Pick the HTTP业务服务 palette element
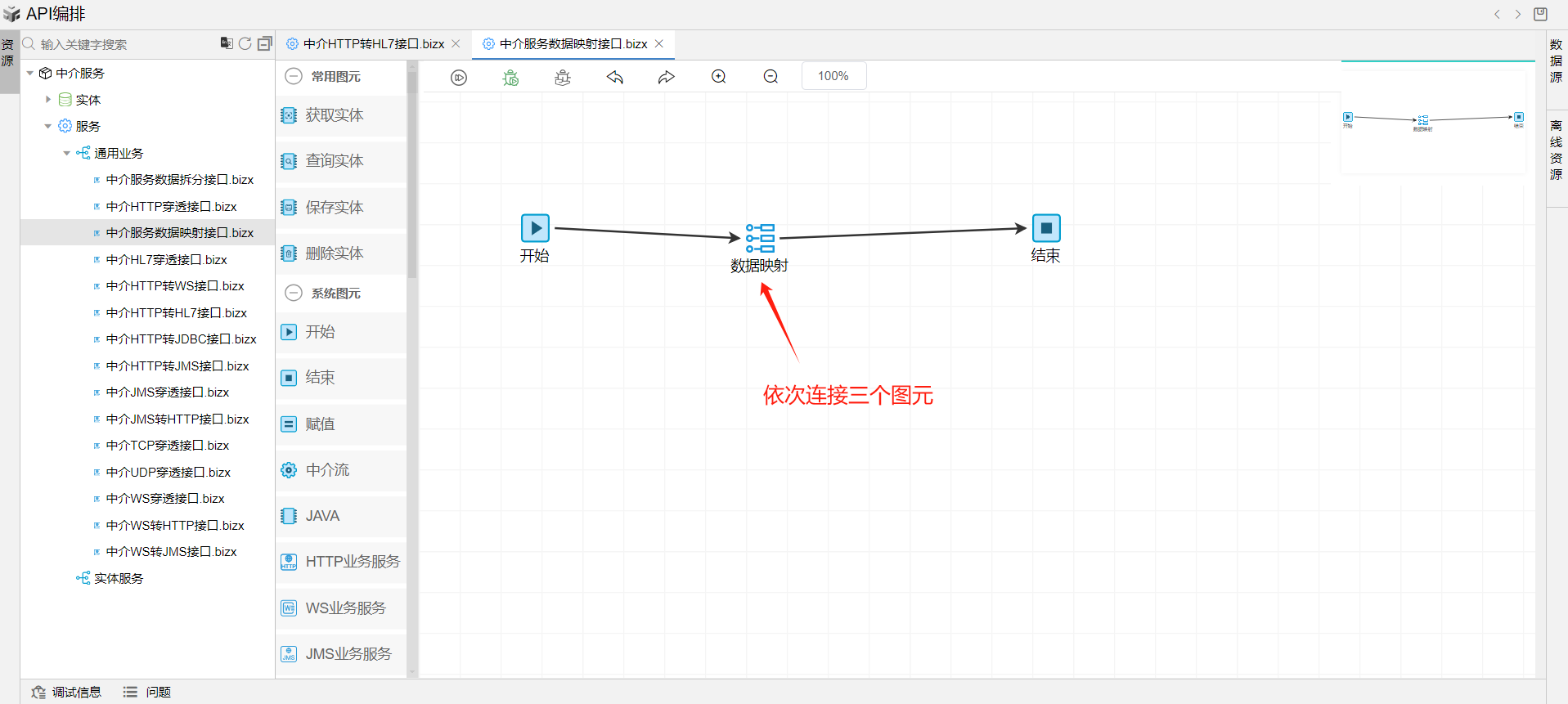This screenshot has width=1568, height=704. pos(341,562)
